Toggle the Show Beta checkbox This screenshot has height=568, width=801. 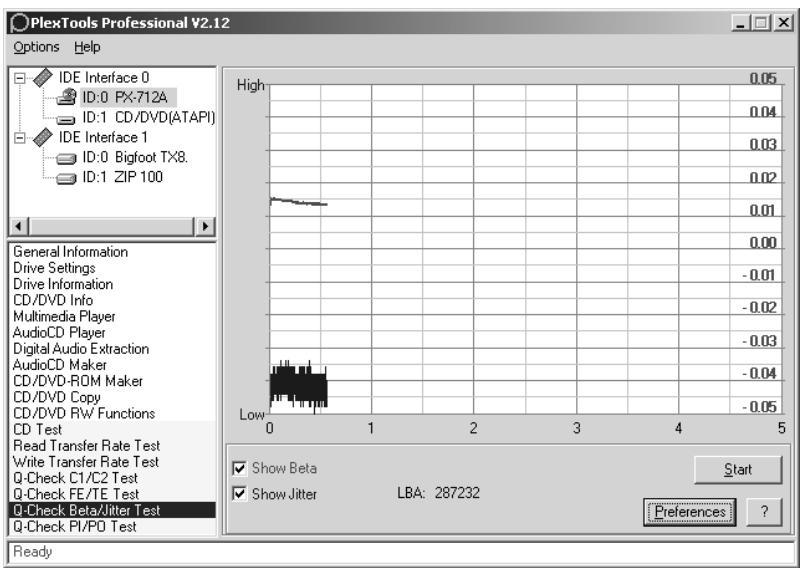[239, 468]
